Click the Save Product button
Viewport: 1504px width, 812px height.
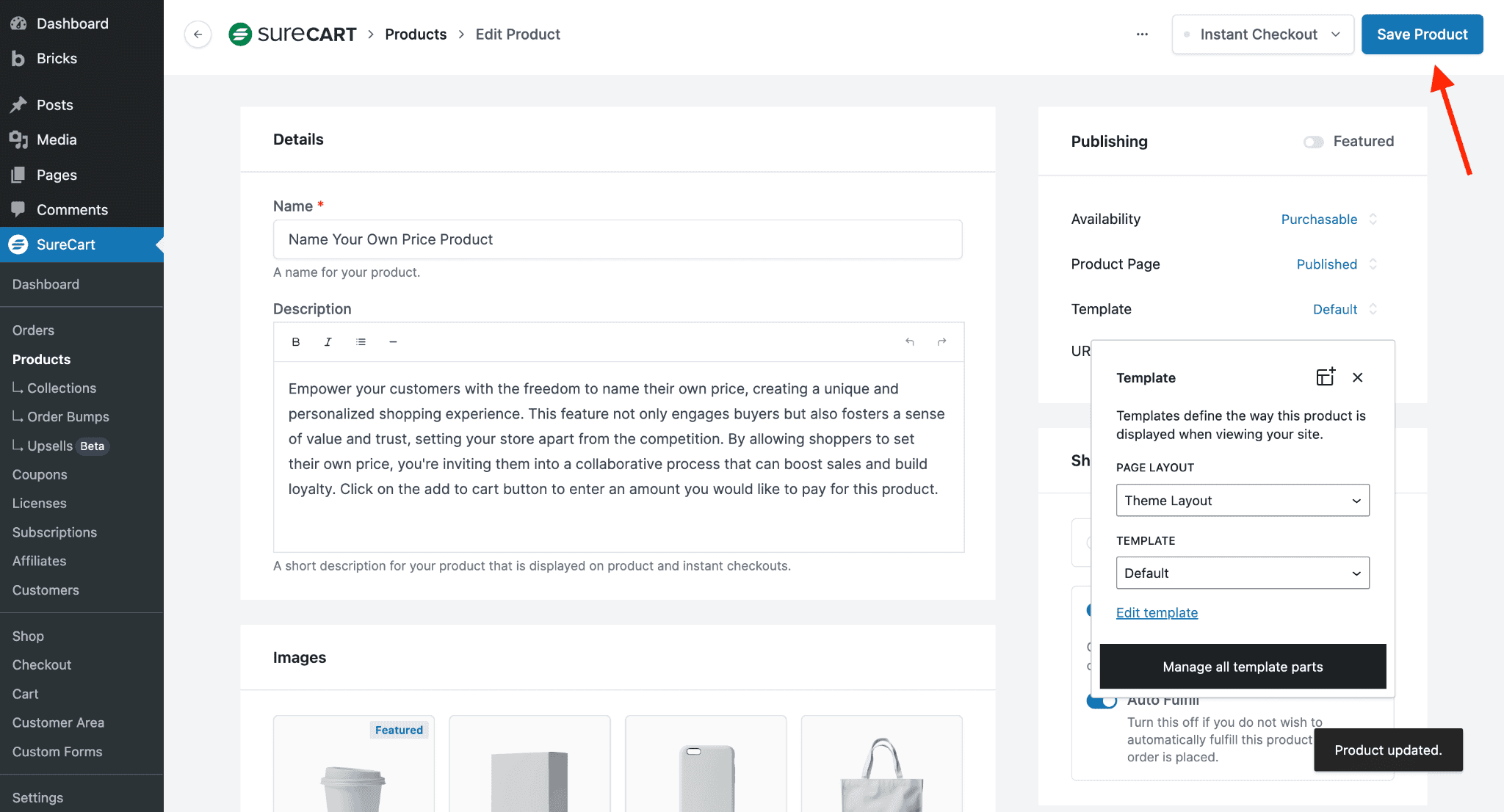pos(1422,35)
